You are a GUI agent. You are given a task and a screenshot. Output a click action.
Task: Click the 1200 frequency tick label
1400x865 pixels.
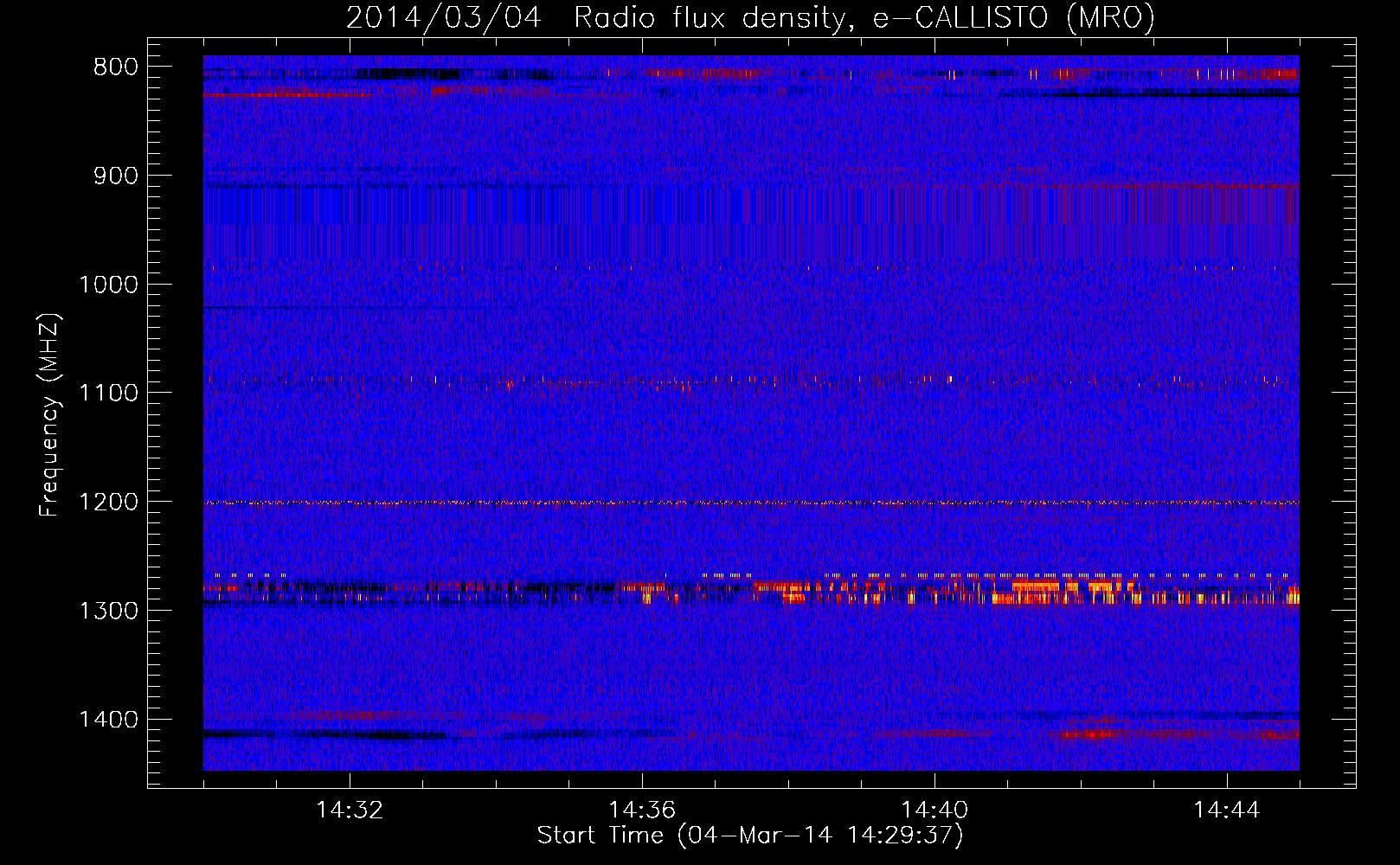point(108,503)
